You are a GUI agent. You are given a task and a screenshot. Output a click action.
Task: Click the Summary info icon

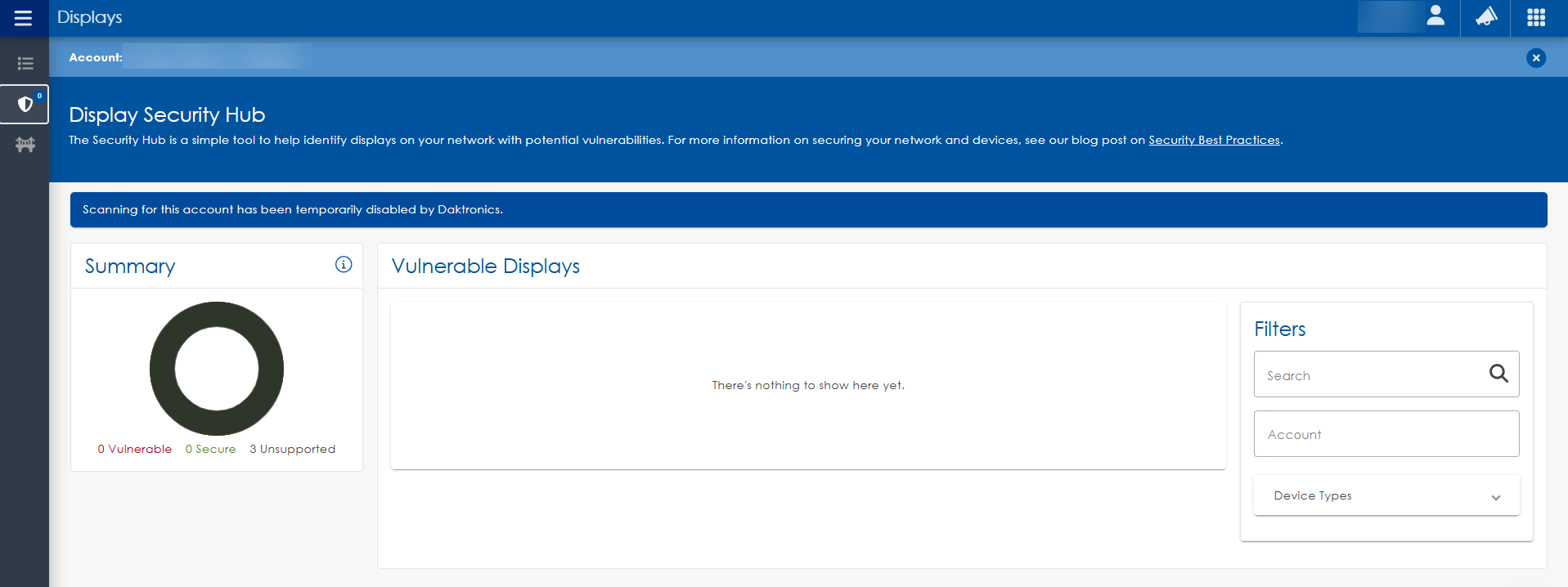(x=344, y=264)
